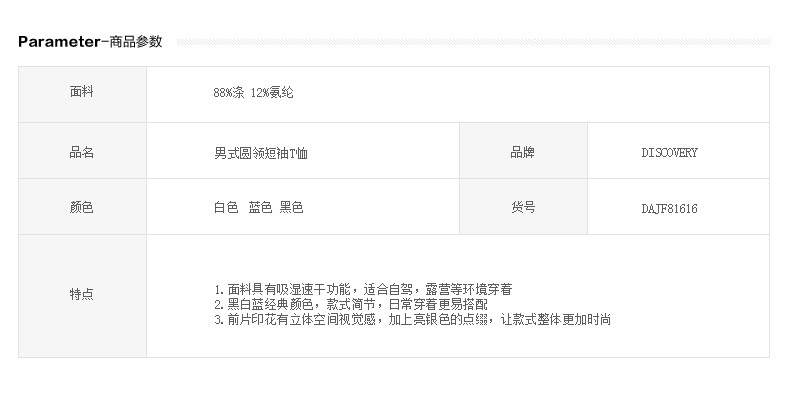Click the 12%氨纶 fabric value
790x401 pixels.
[x=273, y=93]
